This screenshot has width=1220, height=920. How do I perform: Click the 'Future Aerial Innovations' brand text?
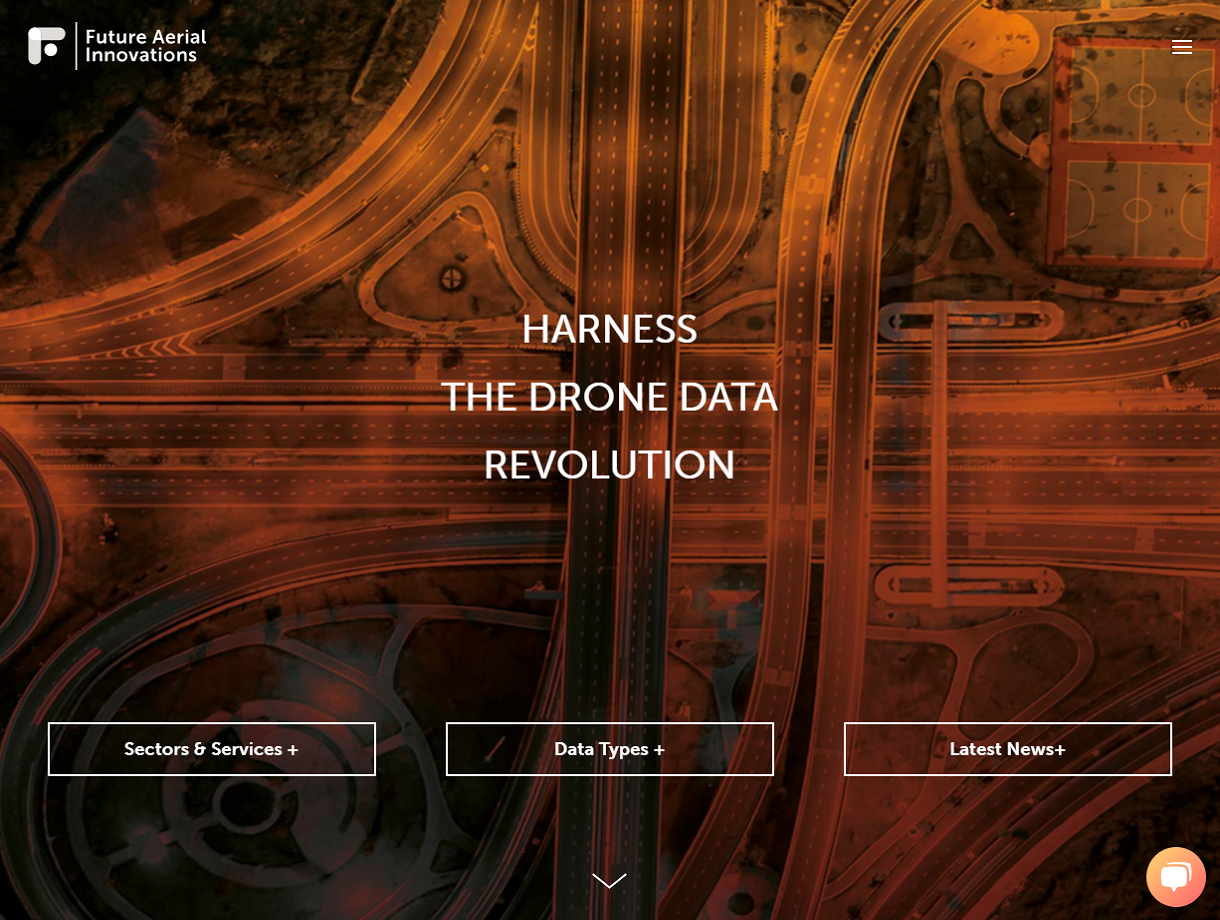[x=146, y=46]
